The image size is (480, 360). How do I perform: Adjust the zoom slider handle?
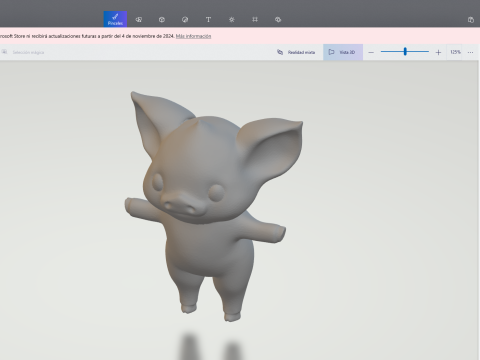click(x=405, y=51)
